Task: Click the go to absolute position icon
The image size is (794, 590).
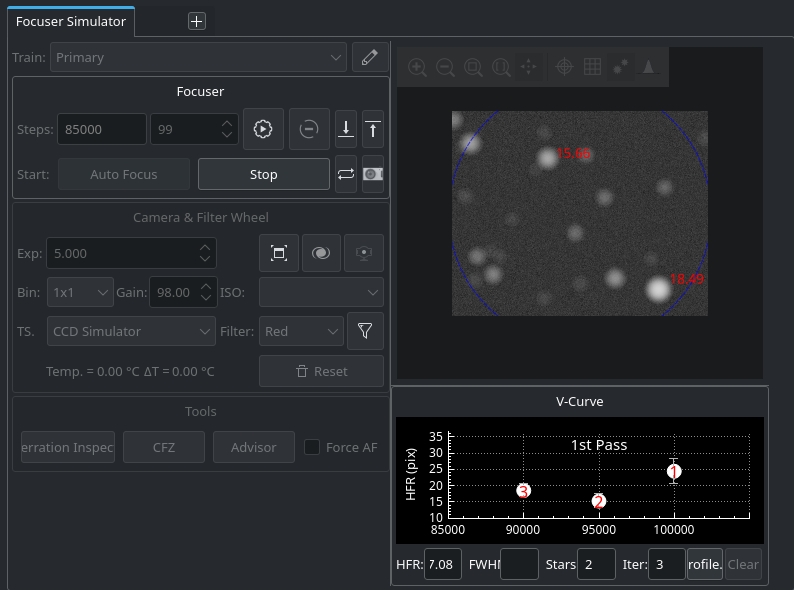Action: pyautogui.click(x=263, y=129)
